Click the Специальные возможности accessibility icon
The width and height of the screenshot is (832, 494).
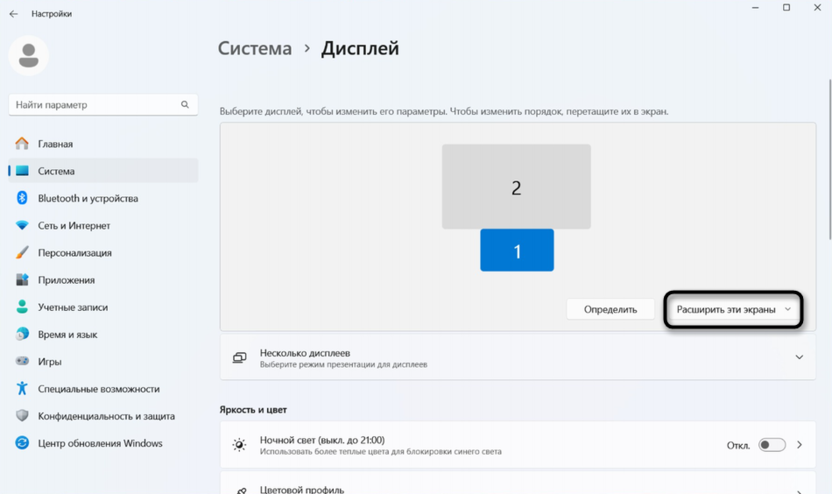click(x=22, y=388)
